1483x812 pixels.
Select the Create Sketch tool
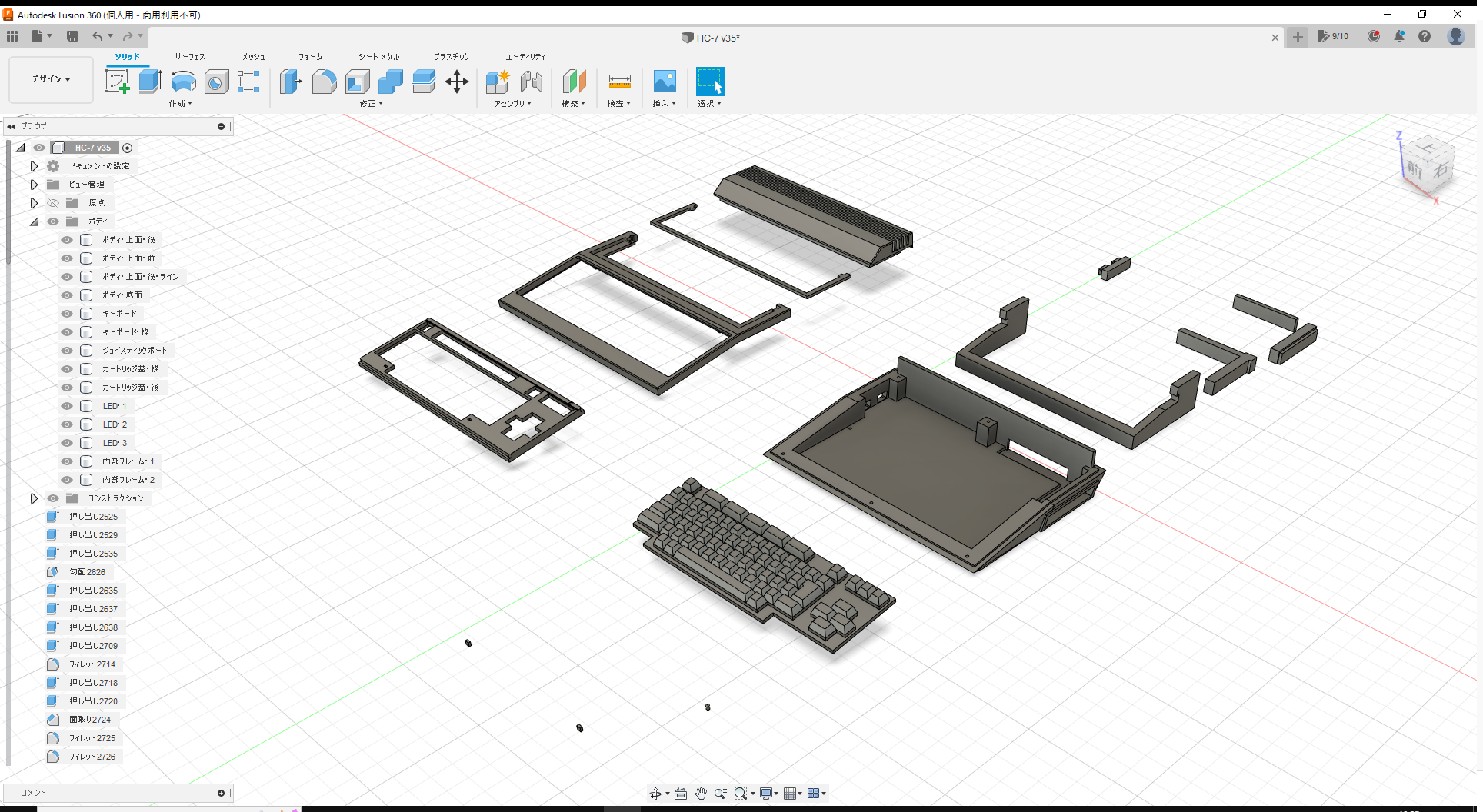[118, 81]
